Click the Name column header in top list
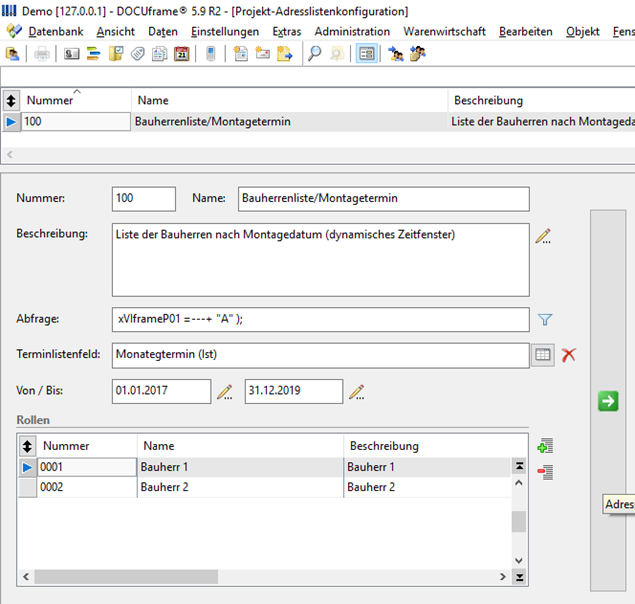Screen dimensions: 635x604 [x=290, y=100]
